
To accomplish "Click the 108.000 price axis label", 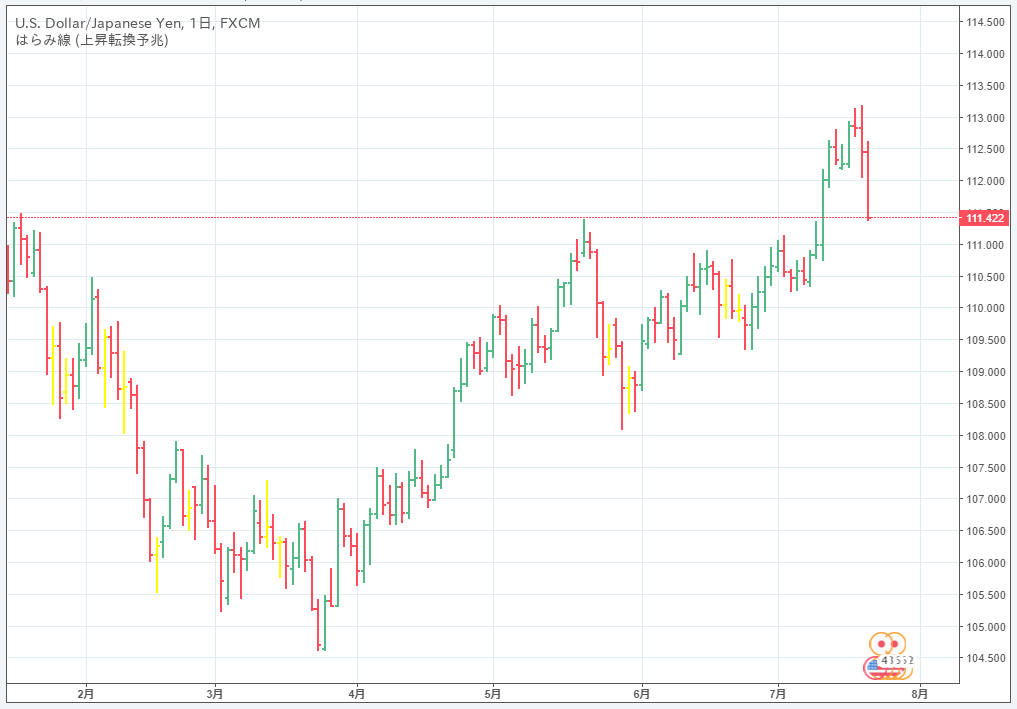I will (985, 436).
